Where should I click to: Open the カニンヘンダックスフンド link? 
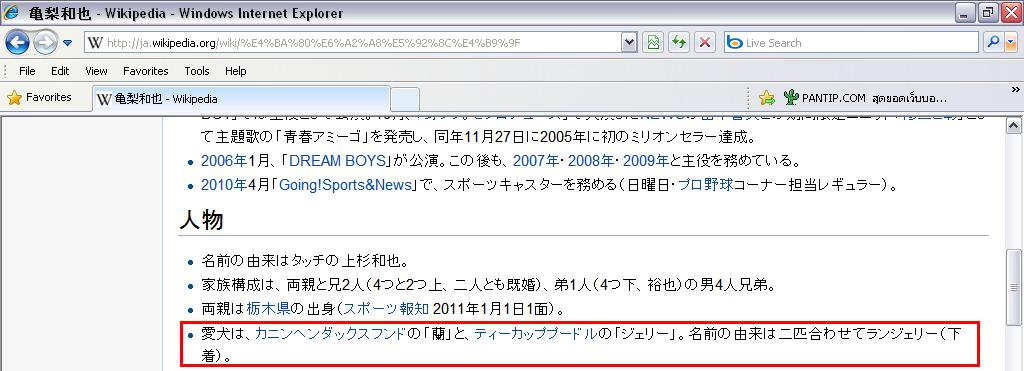330,334
